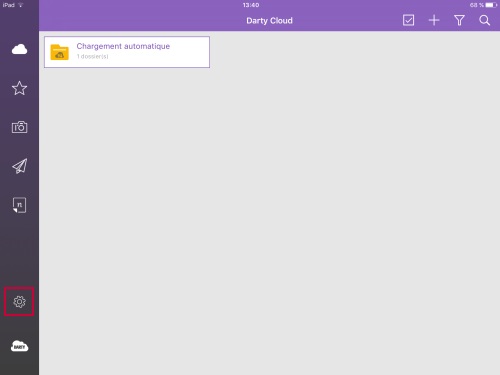Screen dimensions: 500x375
Task: Open search with magnifier icon
Action: (x=485, y=20)
